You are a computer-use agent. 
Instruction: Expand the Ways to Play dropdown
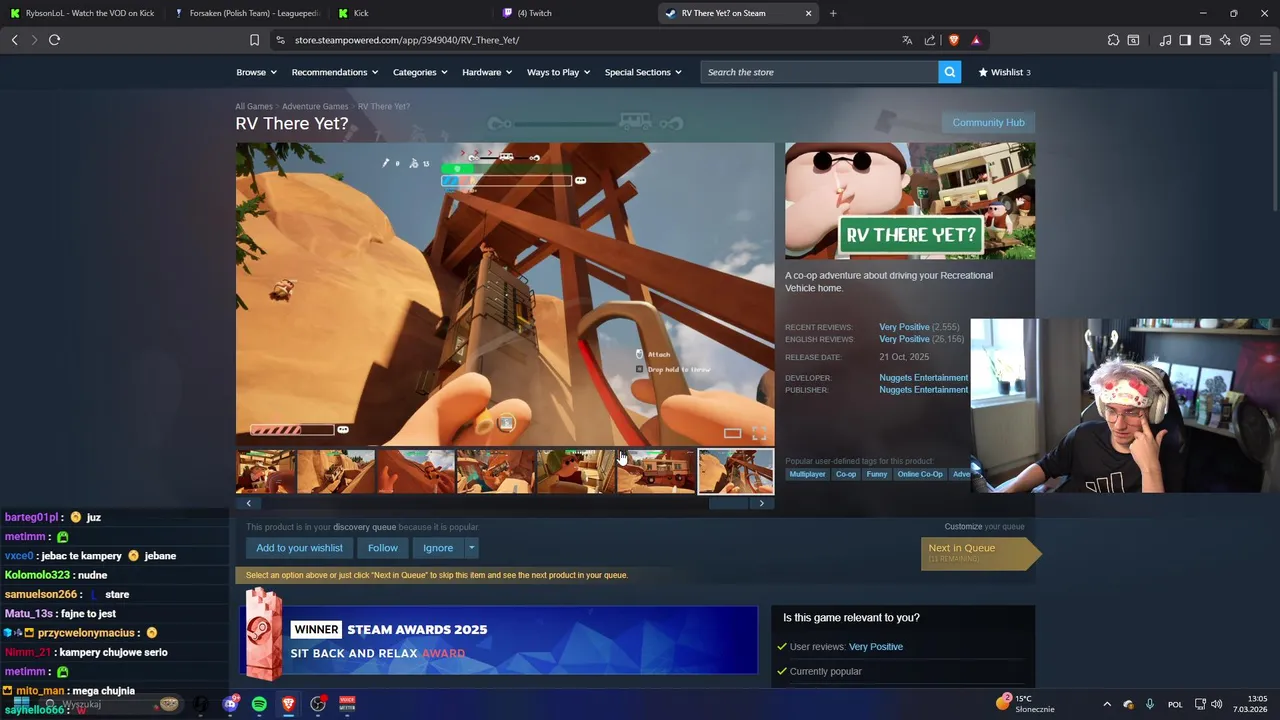point(559,72)
